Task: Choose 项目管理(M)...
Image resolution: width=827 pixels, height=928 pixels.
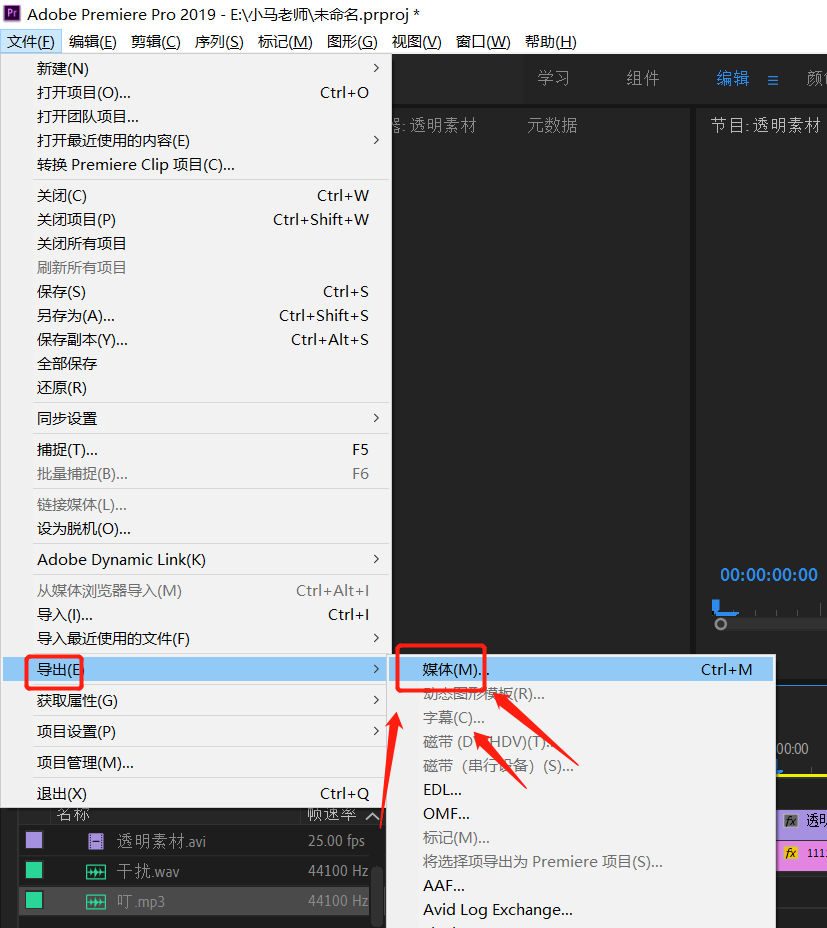Action: pos(196,763)
